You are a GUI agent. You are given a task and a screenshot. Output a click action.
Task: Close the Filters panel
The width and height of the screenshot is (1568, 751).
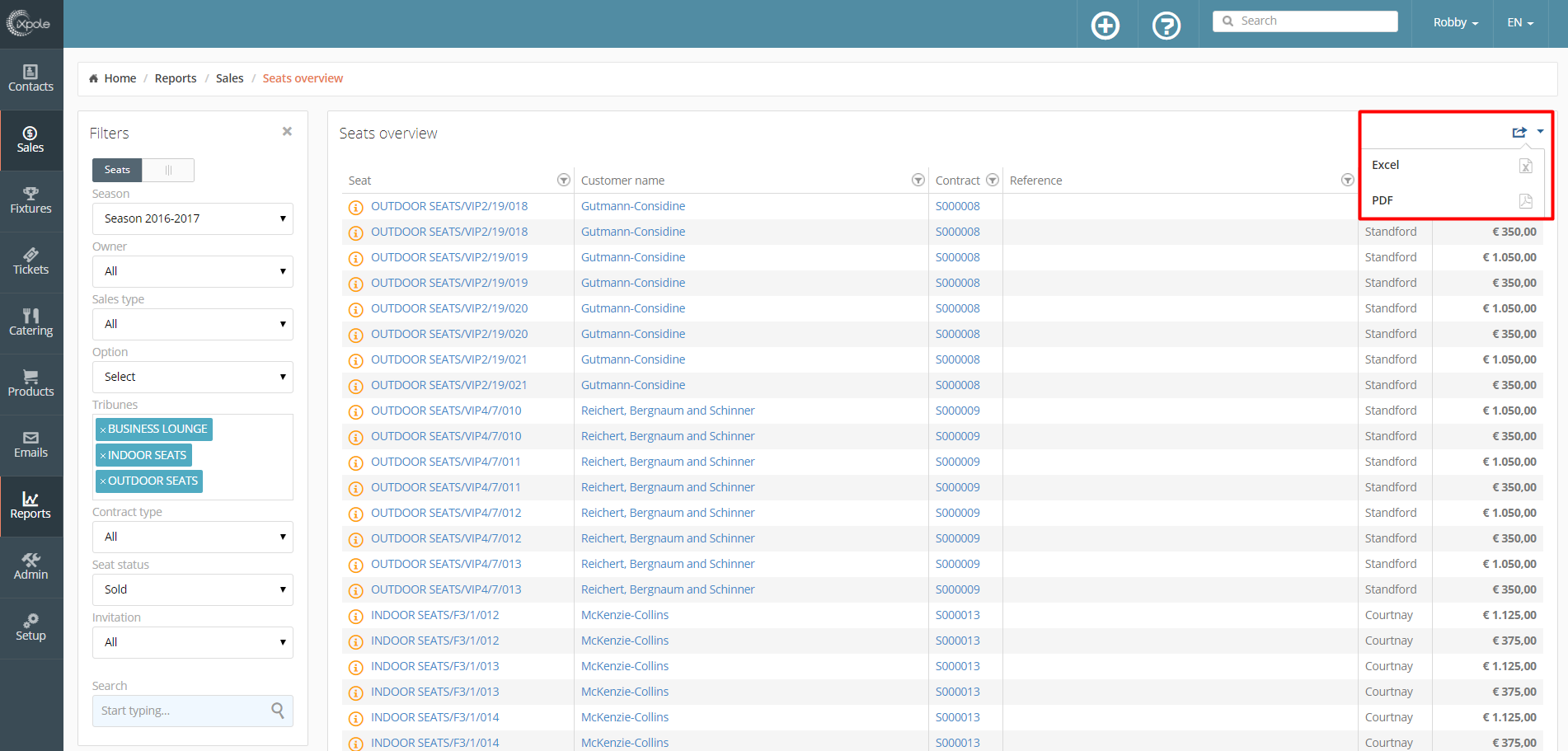(287, 131)
